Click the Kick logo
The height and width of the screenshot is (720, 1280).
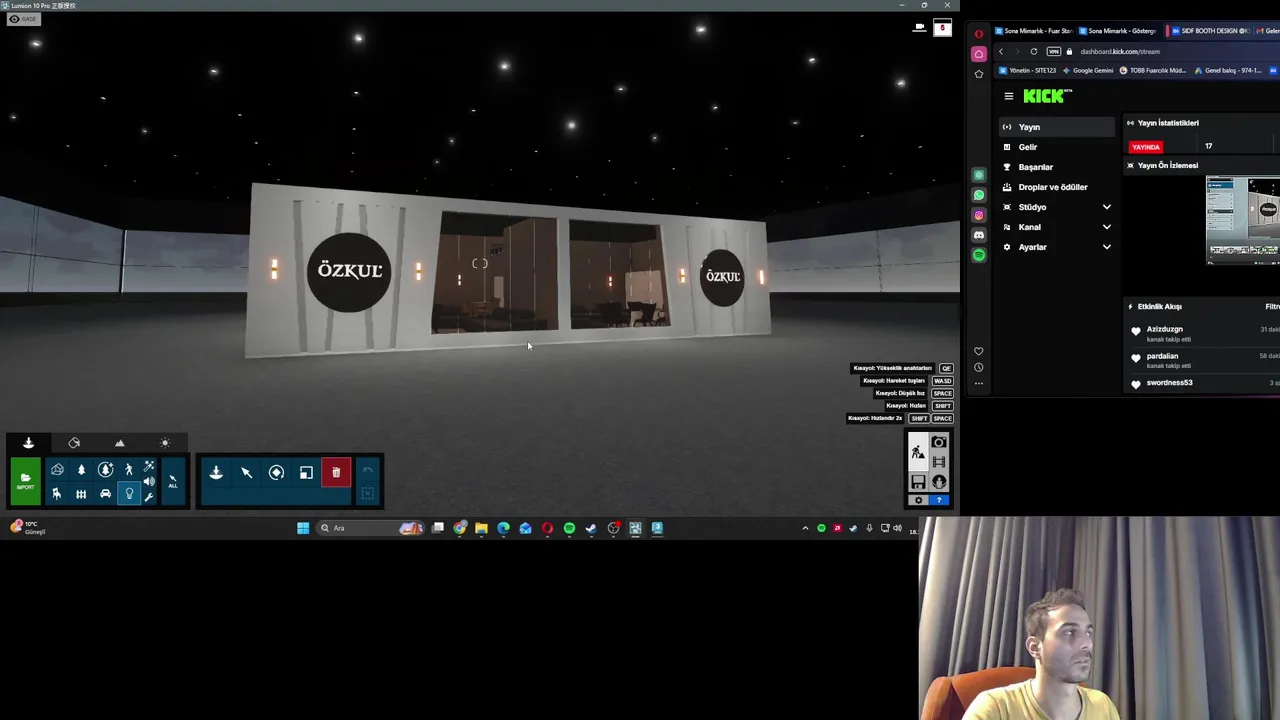click(x=1046, y=96)
